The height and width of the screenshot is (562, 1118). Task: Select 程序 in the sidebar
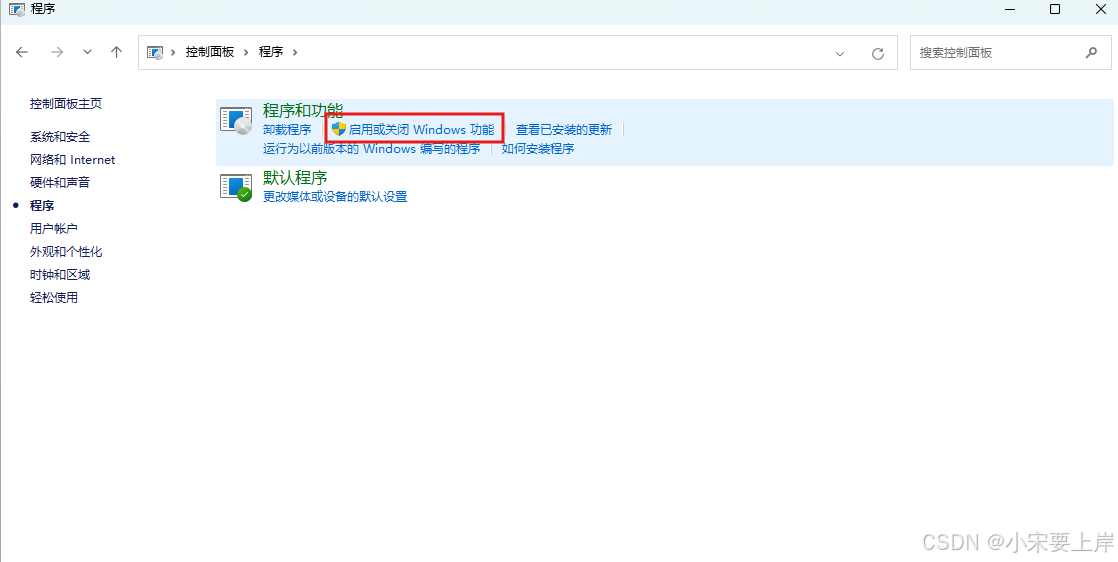click(x=42, y=205)
